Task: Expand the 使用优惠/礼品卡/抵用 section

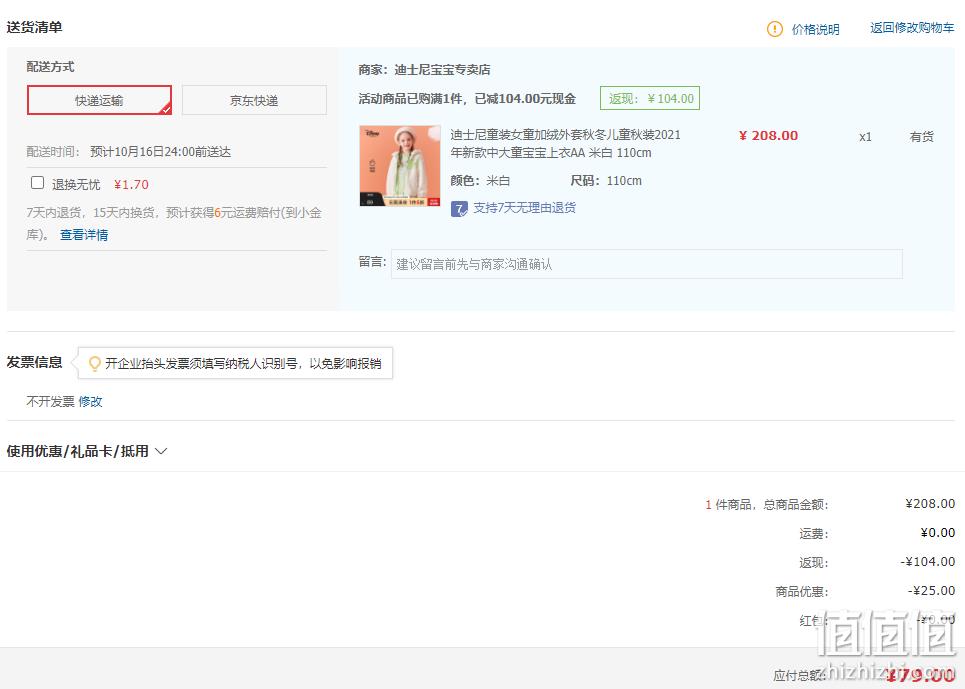Action: pyautogui.click(x=87, y=451)
